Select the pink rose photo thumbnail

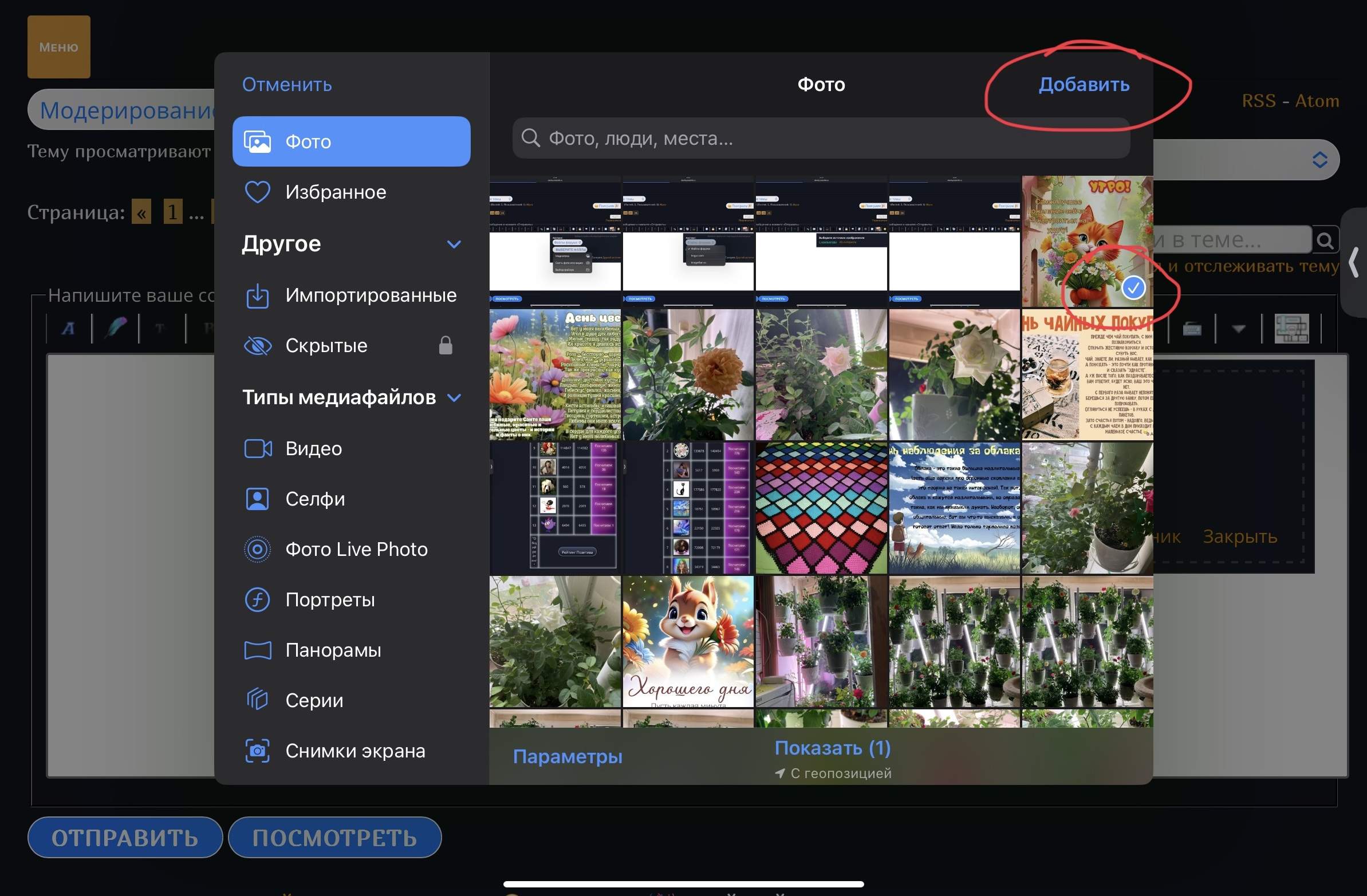click(821, 374)
